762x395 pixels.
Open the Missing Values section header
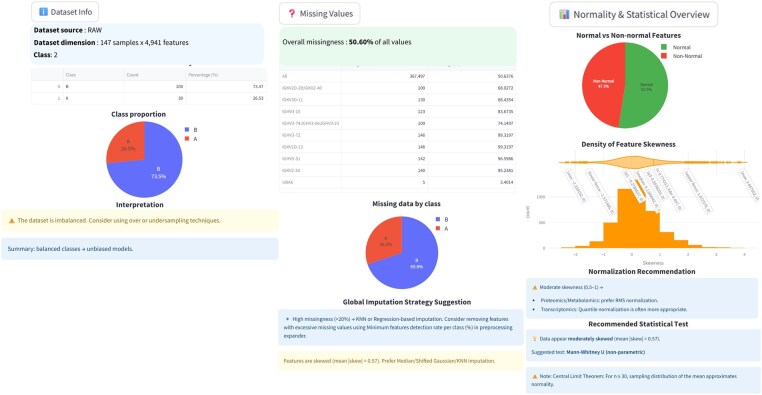coord(320,14)
